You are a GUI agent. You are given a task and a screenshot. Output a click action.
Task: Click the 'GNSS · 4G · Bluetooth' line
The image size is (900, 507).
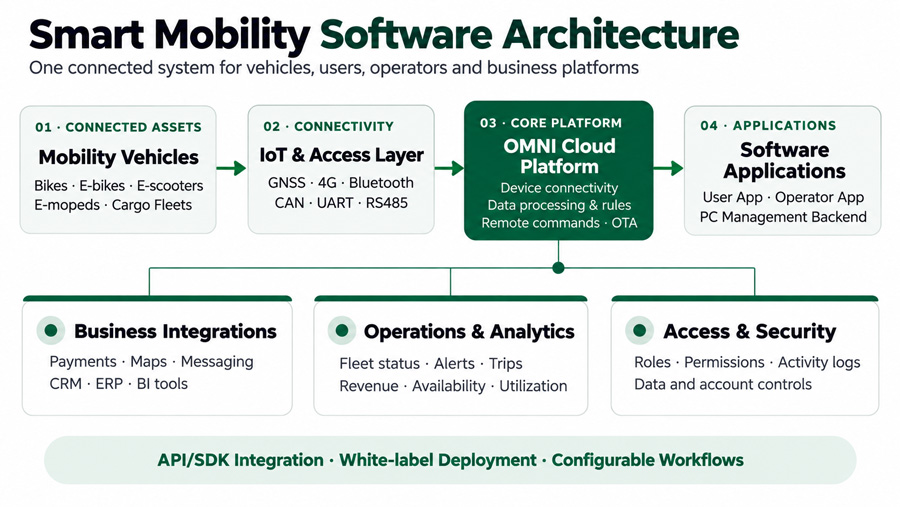(341, 183)
